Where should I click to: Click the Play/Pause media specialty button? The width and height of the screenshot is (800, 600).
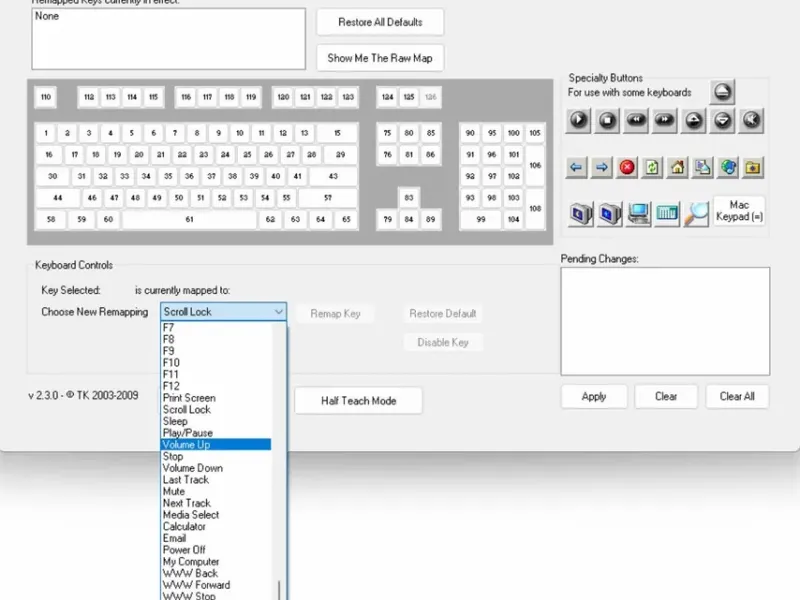click(x=578, y=120)
